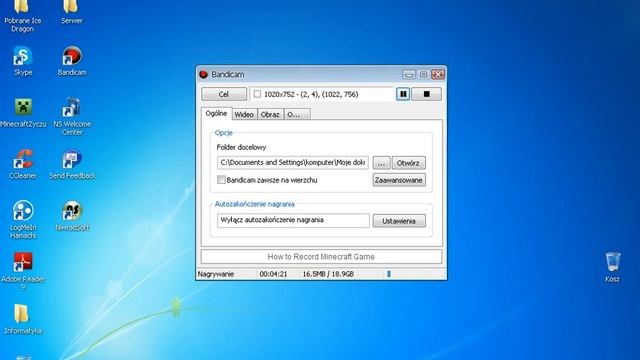Image resolution: width=640 pixels, height=360 pixels.
Task: Switch to the Wideo tab
Action: point(244,114)
